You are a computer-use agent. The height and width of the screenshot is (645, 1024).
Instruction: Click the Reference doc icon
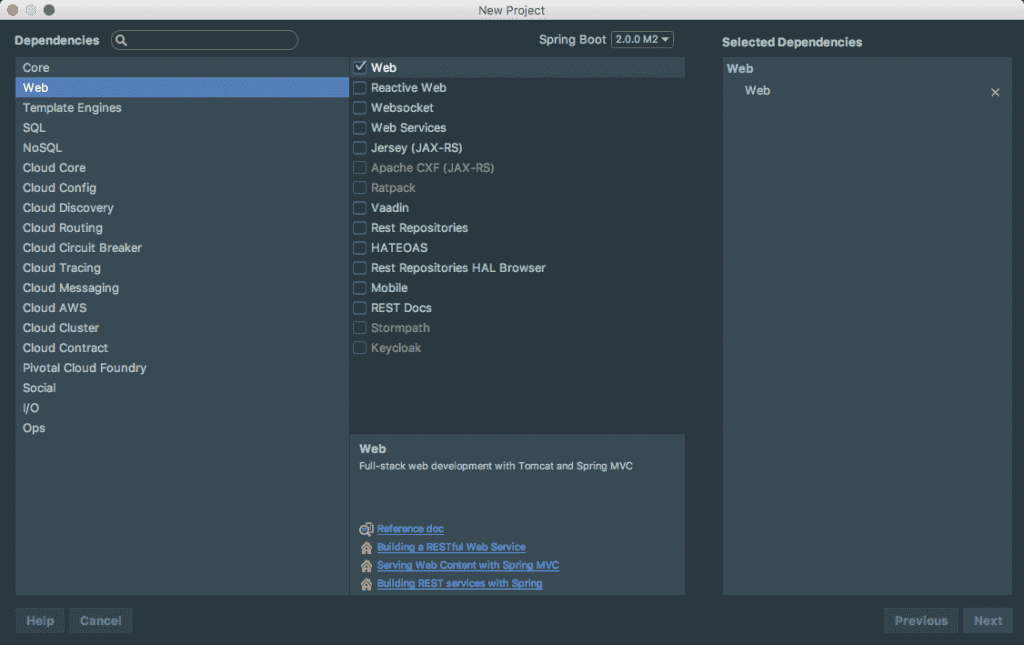pyautogui.click(x=366, y=529)
